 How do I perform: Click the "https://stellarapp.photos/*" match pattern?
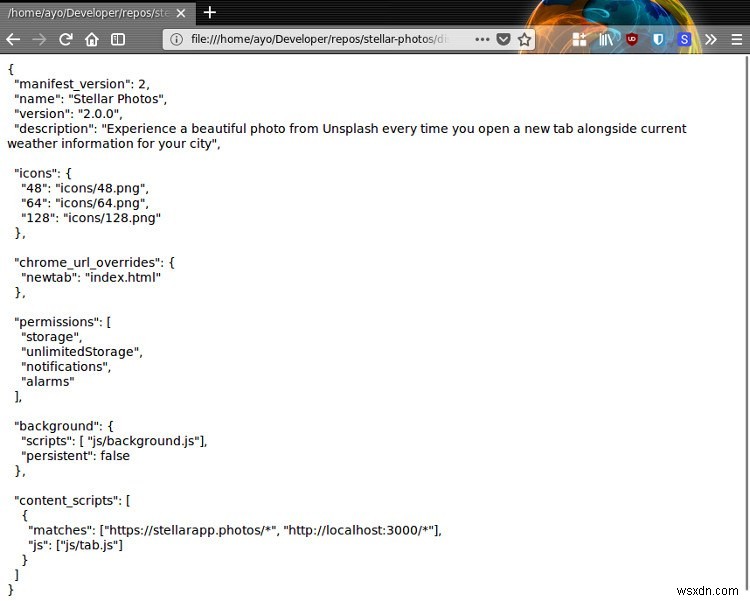point(191,530)
